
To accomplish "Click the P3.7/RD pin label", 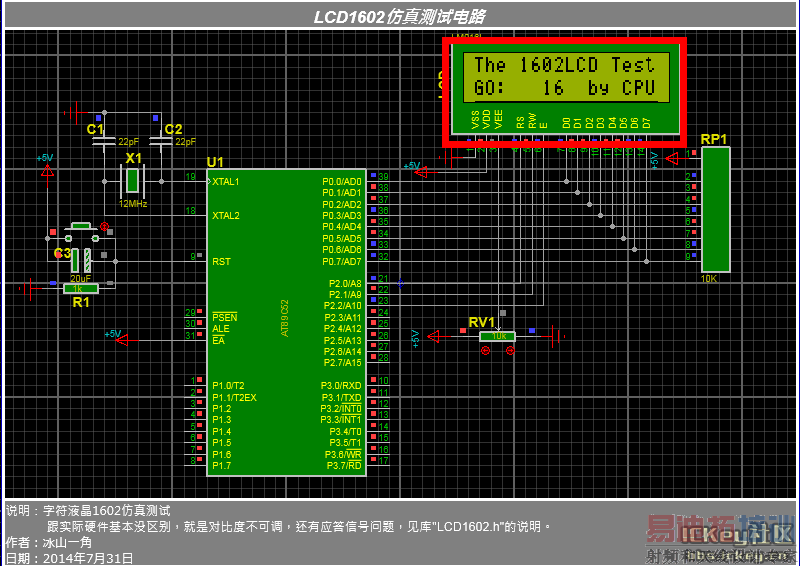I will (x=344, y=465).
